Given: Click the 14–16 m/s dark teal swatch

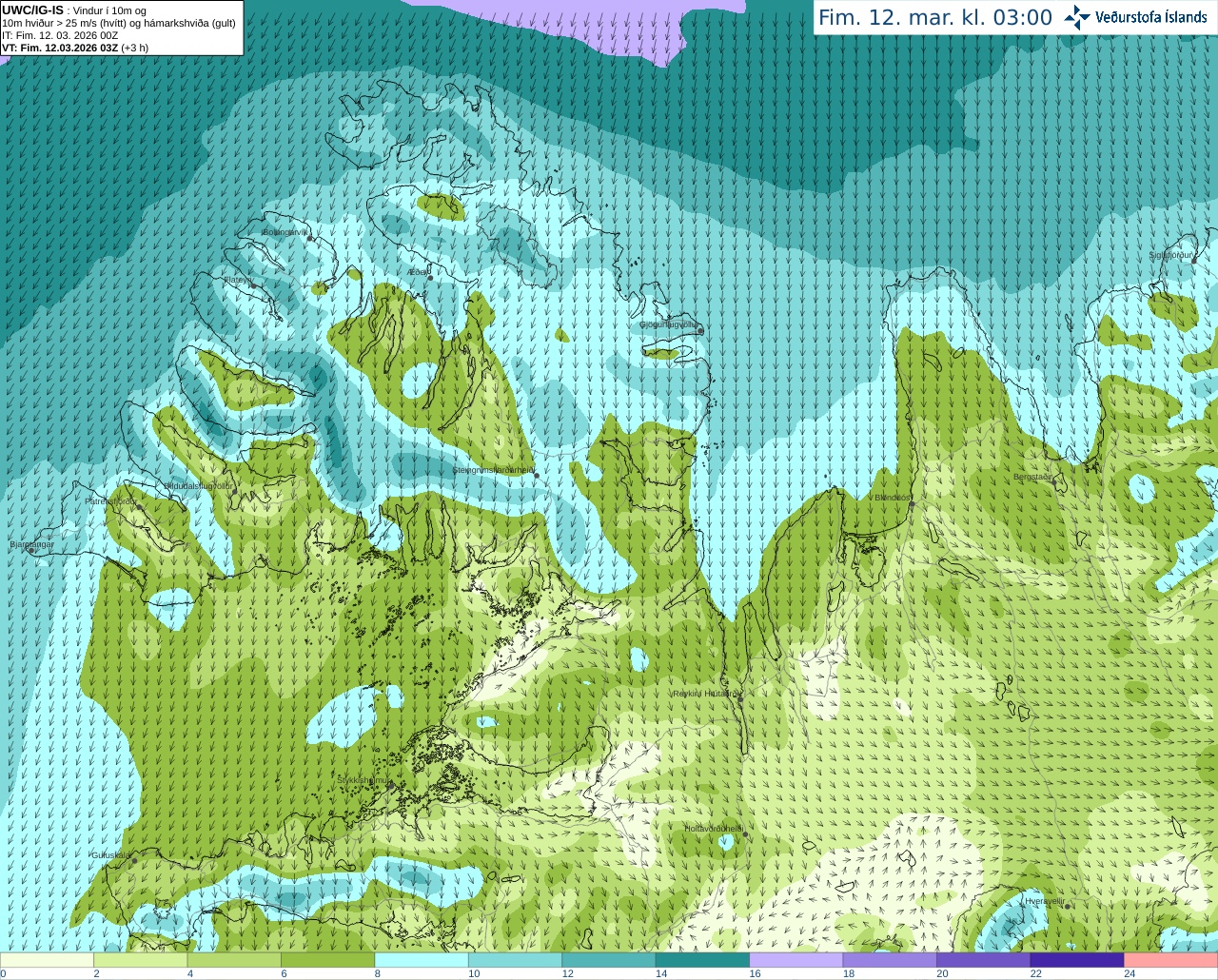Looking at the screenshot, I should pos(703,959).
